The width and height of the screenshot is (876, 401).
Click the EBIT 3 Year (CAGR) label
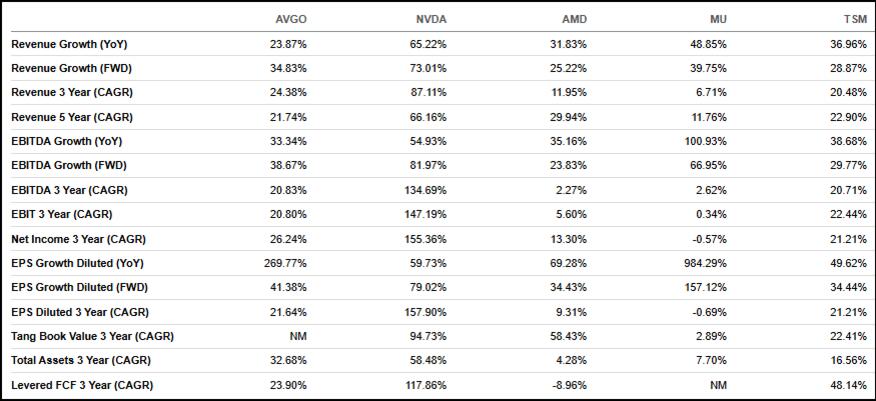click(62, 213)
